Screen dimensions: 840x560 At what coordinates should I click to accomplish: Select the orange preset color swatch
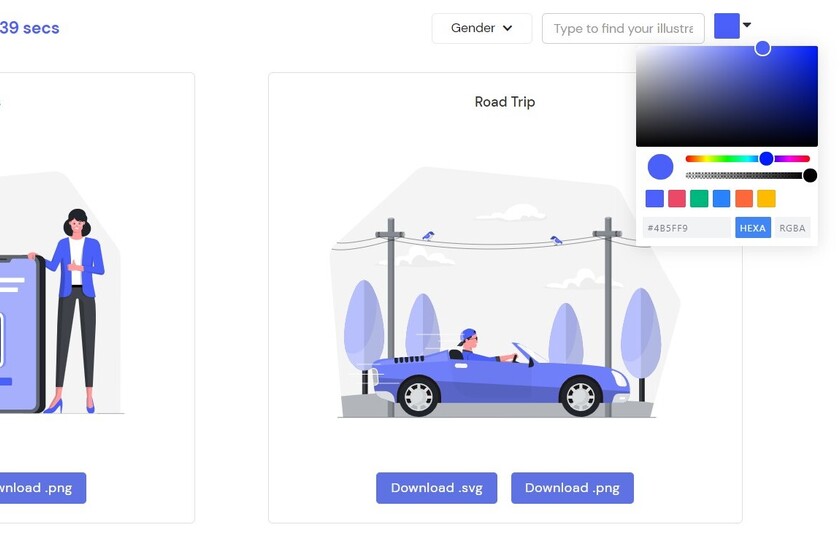pos(744,199)
